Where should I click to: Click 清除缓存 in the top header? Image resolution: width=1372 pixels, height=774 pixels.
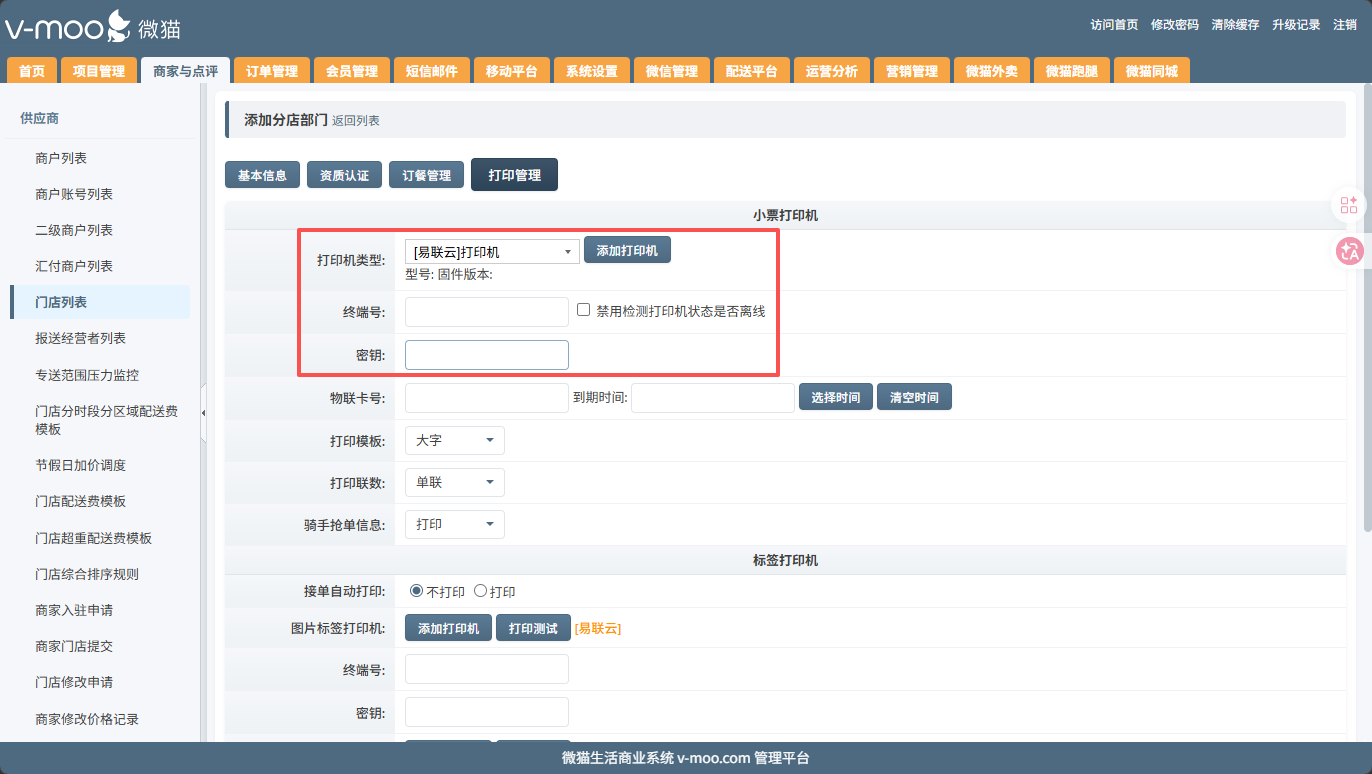1235,25
